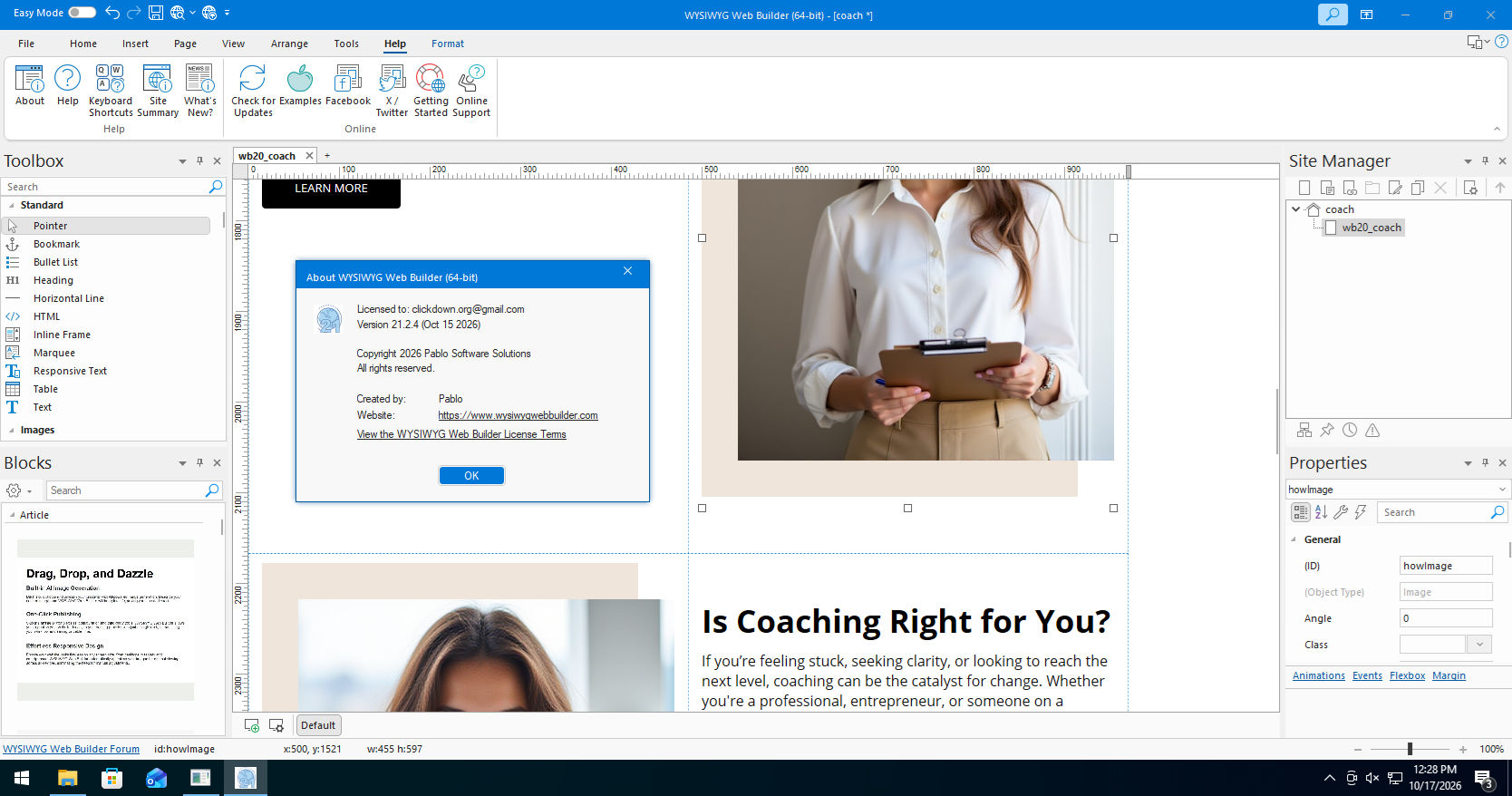Sort properties alphabetically
Viewport: 1512px width, 796px height.
coord(1321,512)
